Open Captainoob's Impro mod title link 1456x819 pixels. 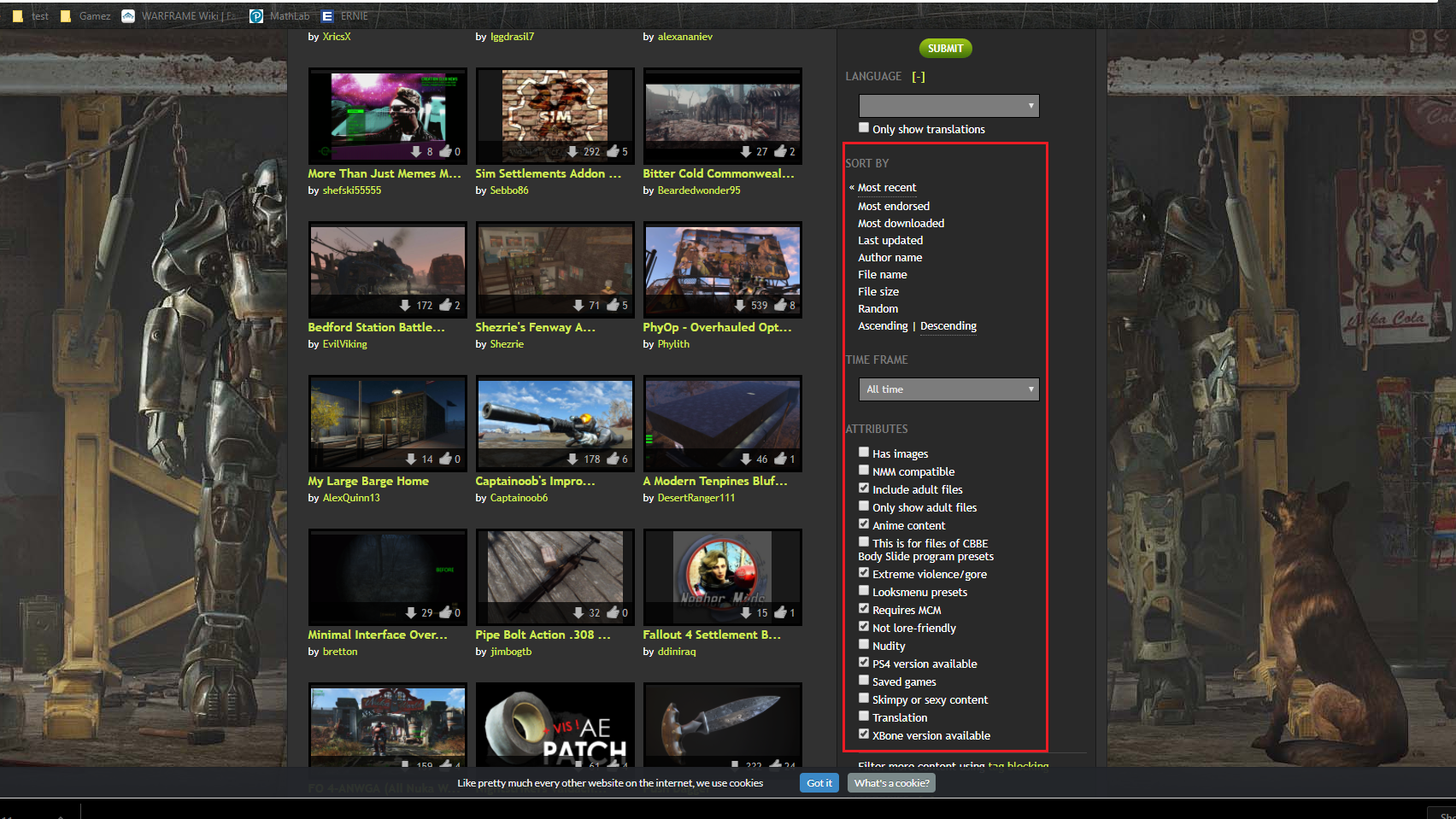pyautogui.click(x=535, y=481)
